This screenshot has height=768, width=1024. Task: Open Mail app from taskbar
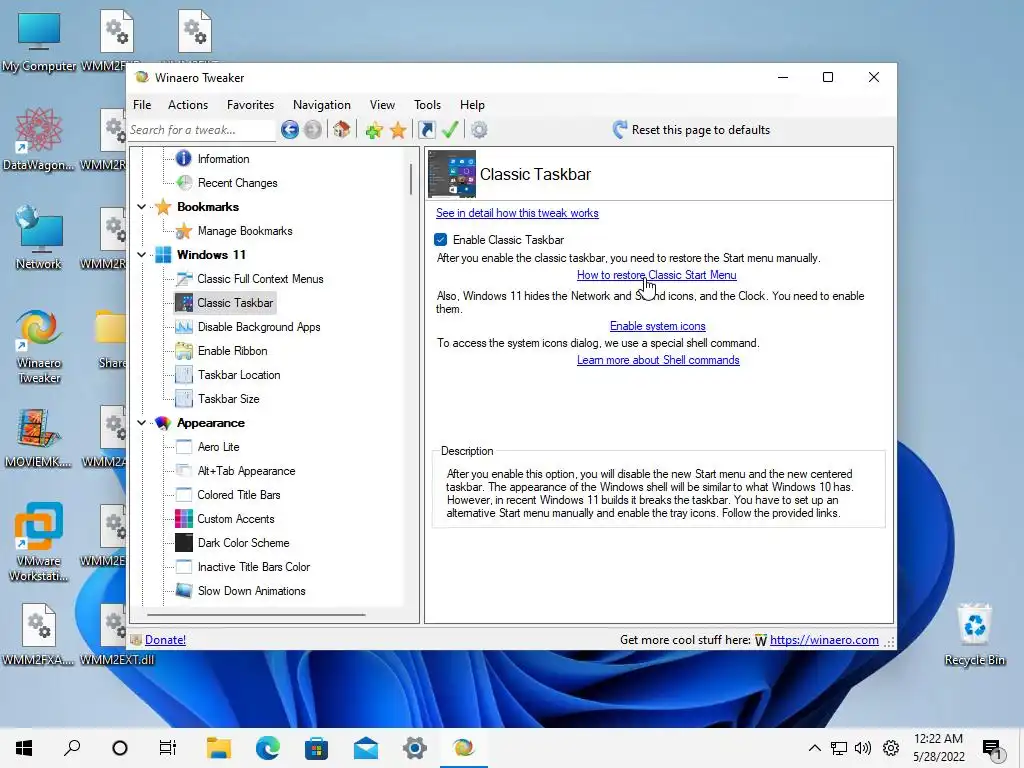pos(366,748)
